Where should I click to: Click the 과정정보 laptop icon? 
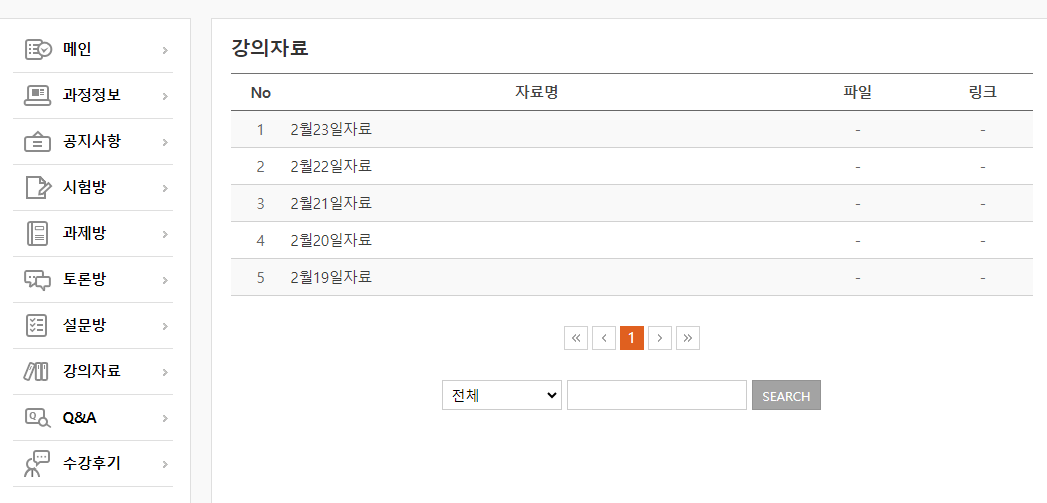click(38, 95)
